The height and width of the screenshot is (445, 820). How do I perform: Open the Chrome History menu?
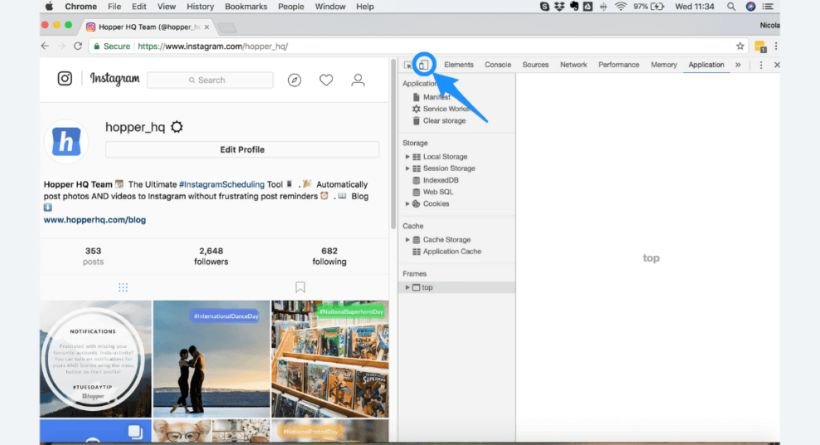[x=200, y=7]
